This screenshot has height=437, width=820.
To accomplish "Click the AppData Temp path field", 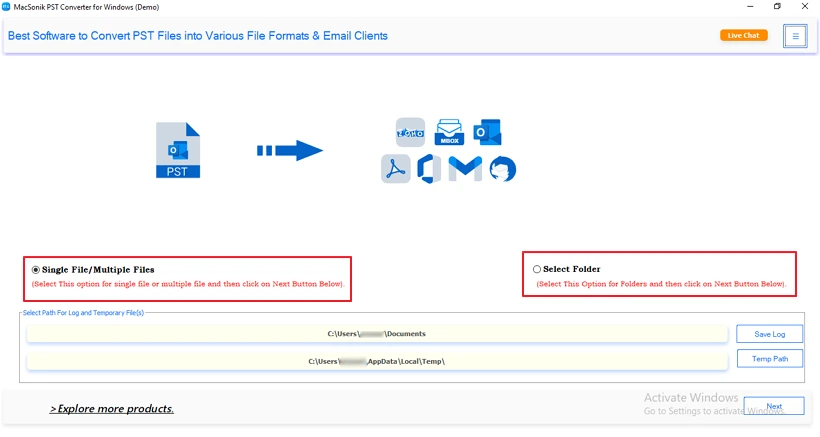I will [377, 361].
